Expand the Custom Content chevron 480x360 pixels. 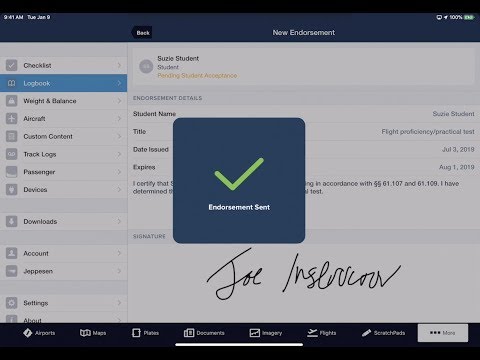pyautogui.click(x=119, y=136)
